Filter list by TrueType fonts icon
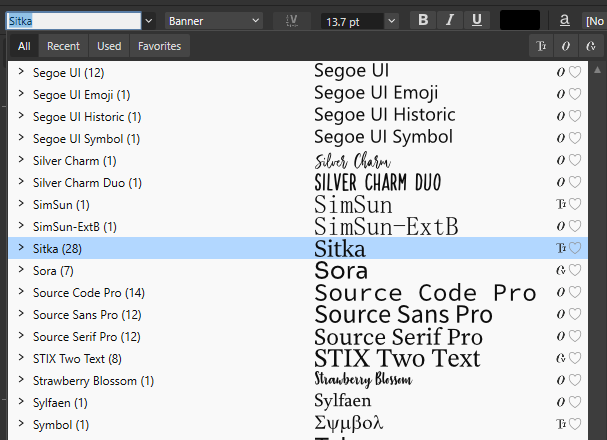The width and height of the screenshot is (607, 440). click(541, 46)
